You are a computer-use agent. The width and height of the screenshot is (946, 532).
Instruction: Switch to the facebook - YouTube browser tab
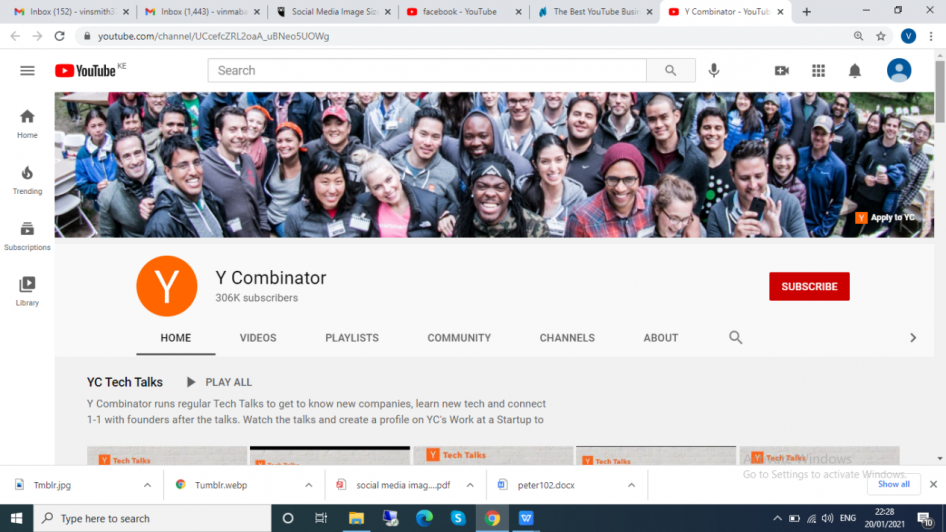click(463, 11)
